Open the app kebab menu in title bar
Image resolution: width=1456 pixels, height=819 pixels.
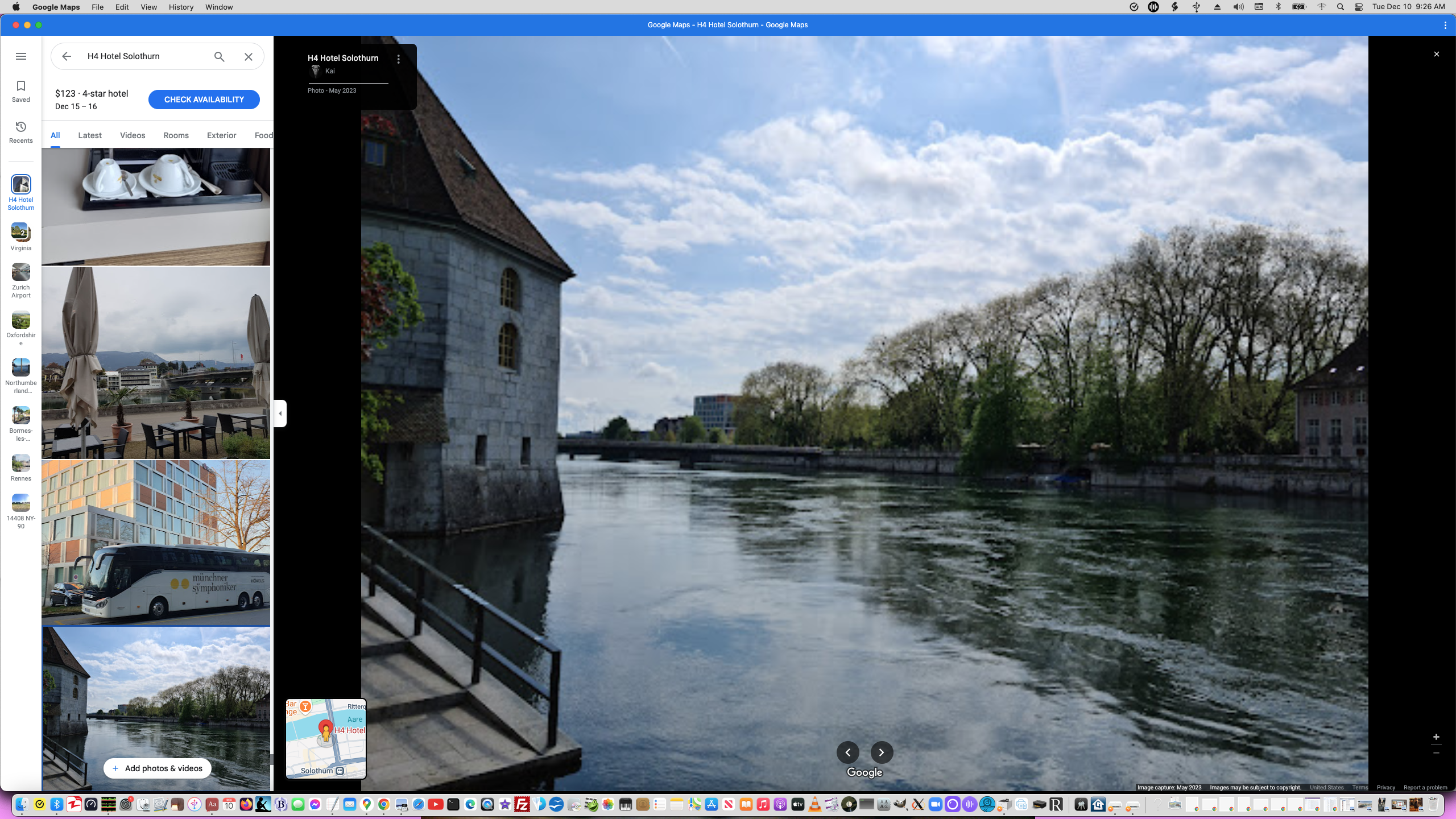[1445, 25]
